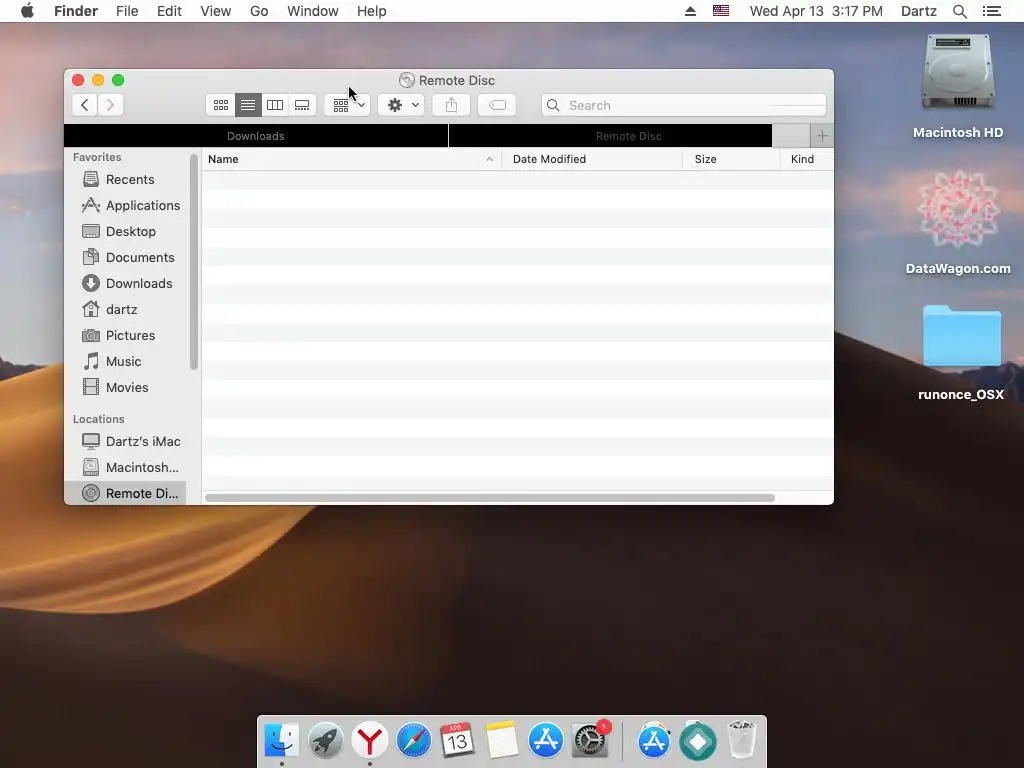Open Recents in the sidebar
Viewport: 1024px width, 768px height.
(x=125, y=180)
